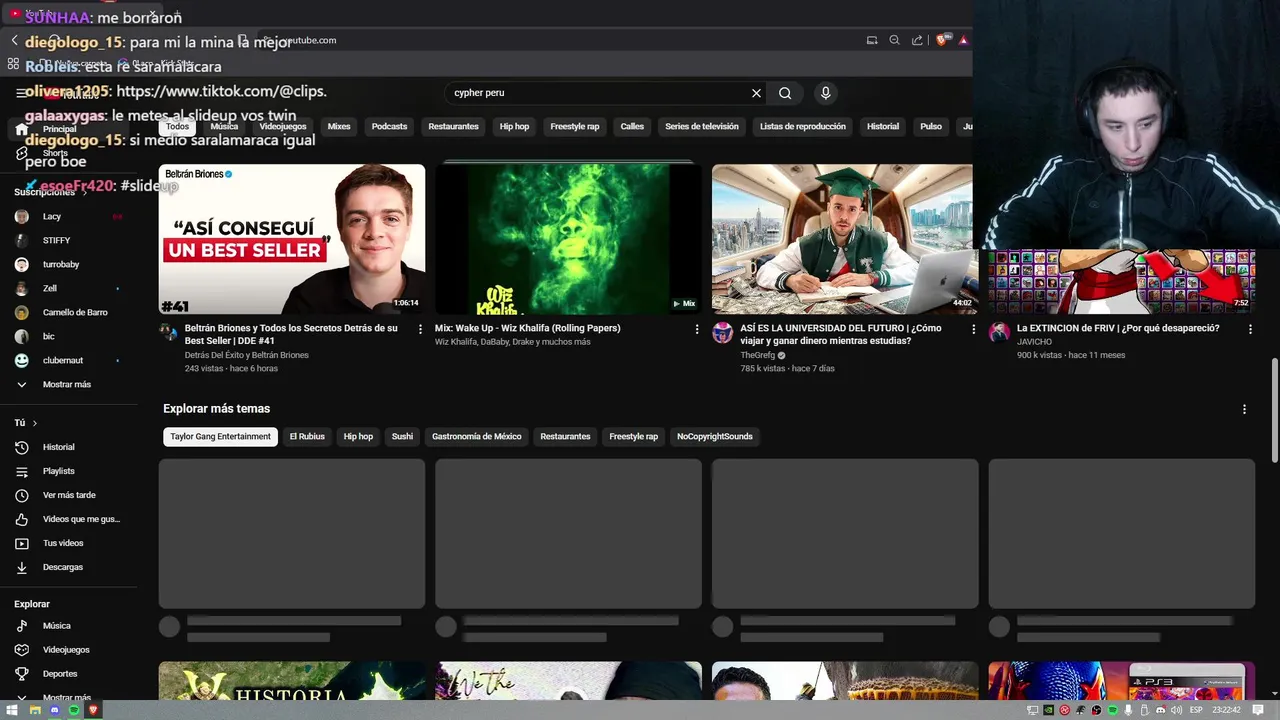Click the share icon in the address bar
Screen dimensions: 1280x720
[x=917, y=40]
